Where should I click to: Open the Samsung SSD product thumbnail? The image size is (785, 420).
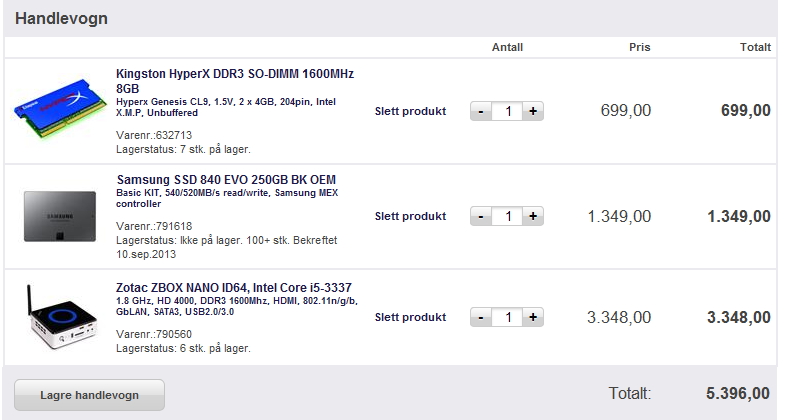pos(59,216)
